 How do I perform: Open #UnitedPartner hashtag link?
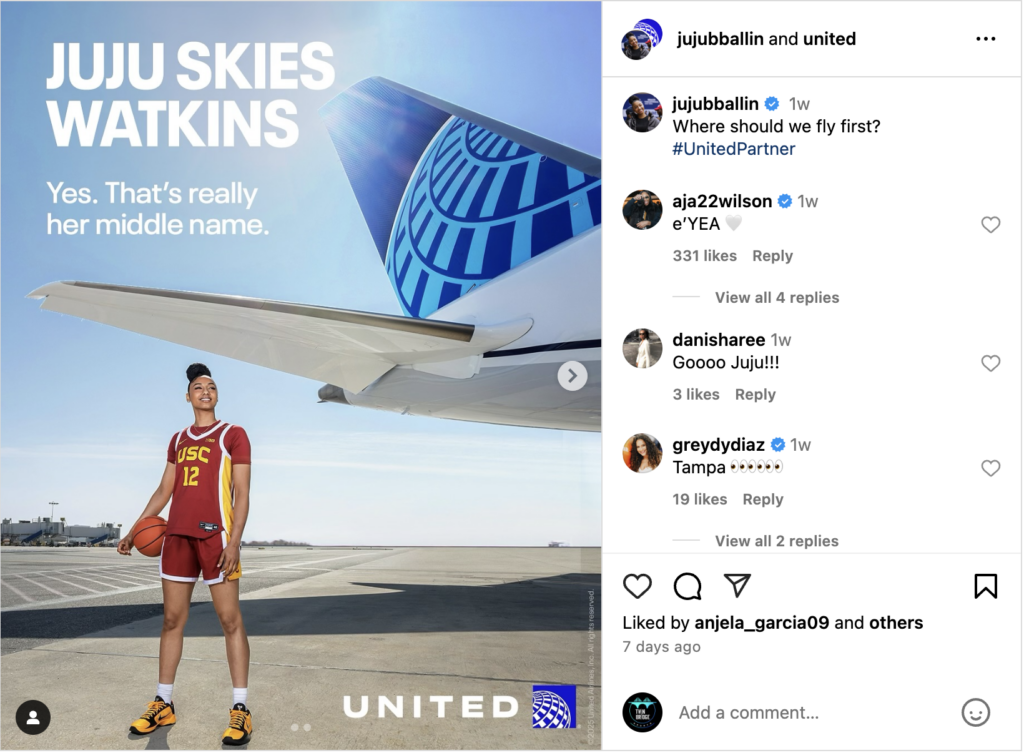[x=733, y=149]
